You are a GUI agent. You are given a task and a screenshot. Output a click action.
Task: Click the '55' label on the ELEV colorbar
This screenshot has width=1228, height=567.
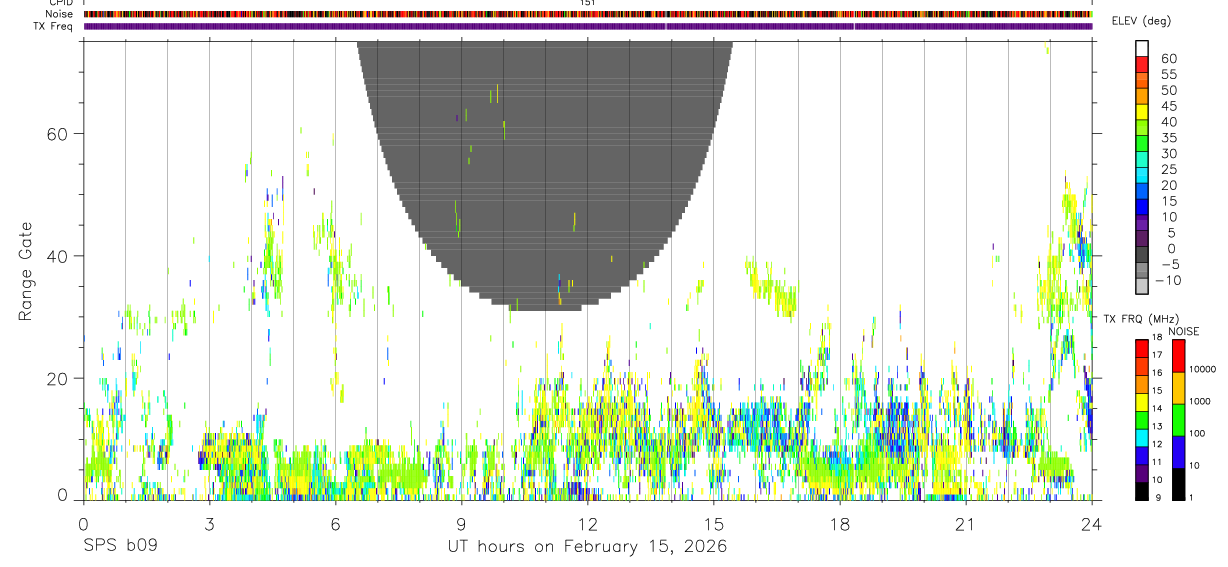tap(1168, 75)
